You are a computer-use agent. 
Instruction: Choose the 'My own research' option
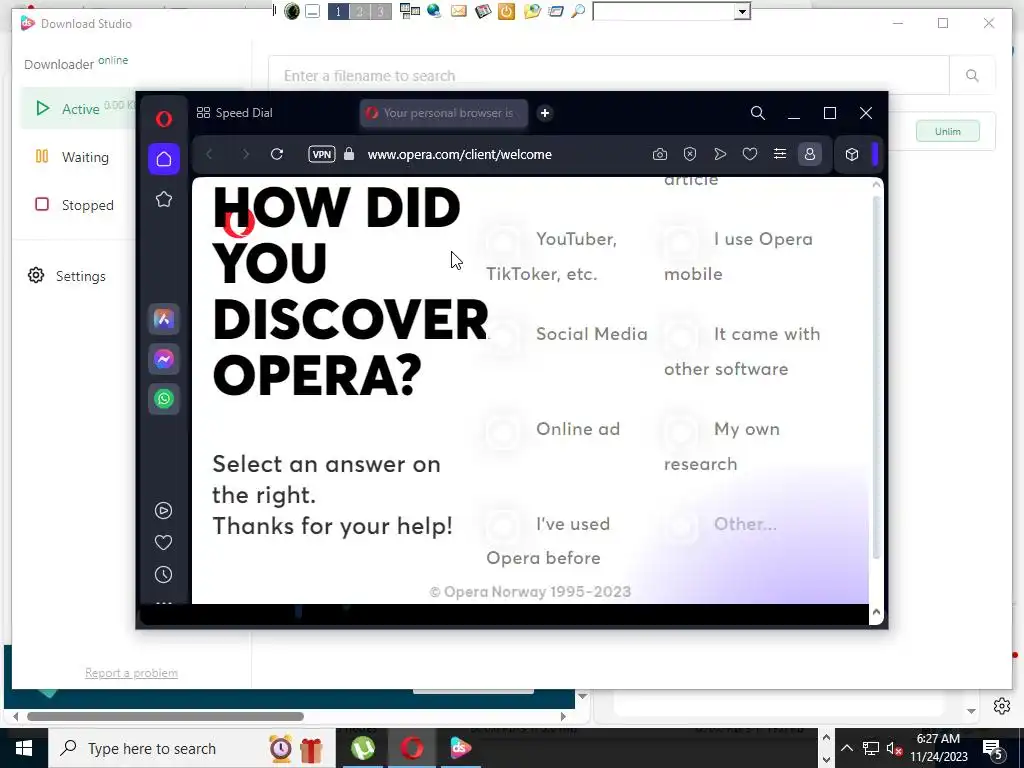(x=722, y=447)
